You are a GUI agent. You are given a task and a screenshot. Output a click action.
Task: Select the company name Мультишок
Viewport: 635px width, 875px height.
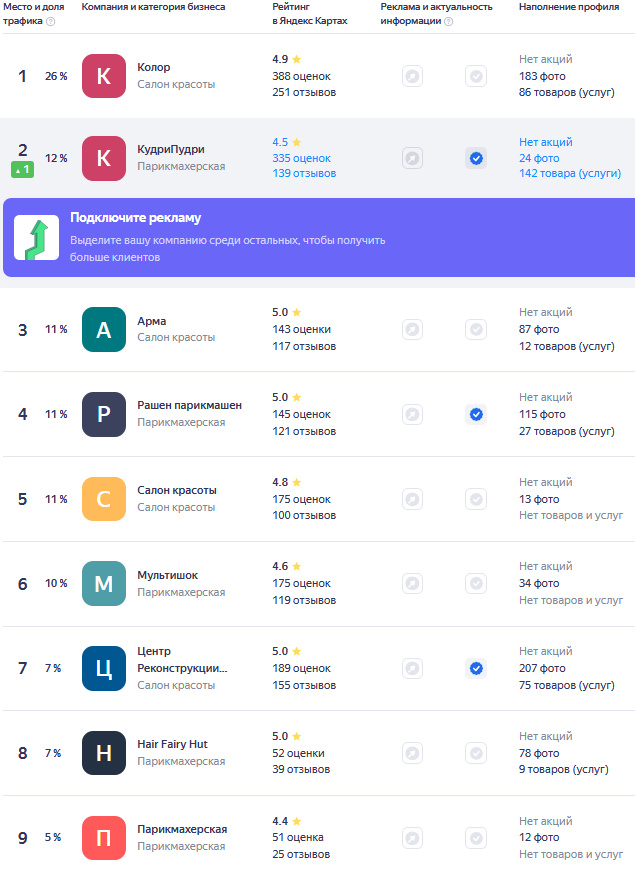167,575
